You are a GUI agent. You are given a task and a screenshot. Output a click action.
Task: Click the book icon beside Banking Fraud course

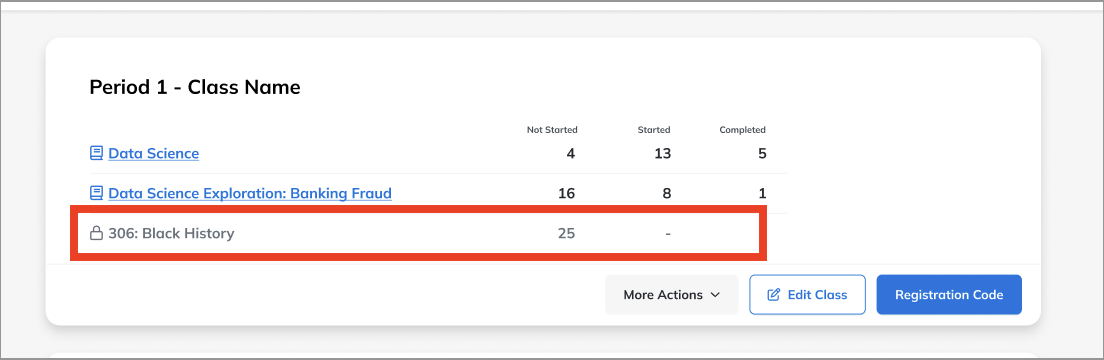point(96,193)
